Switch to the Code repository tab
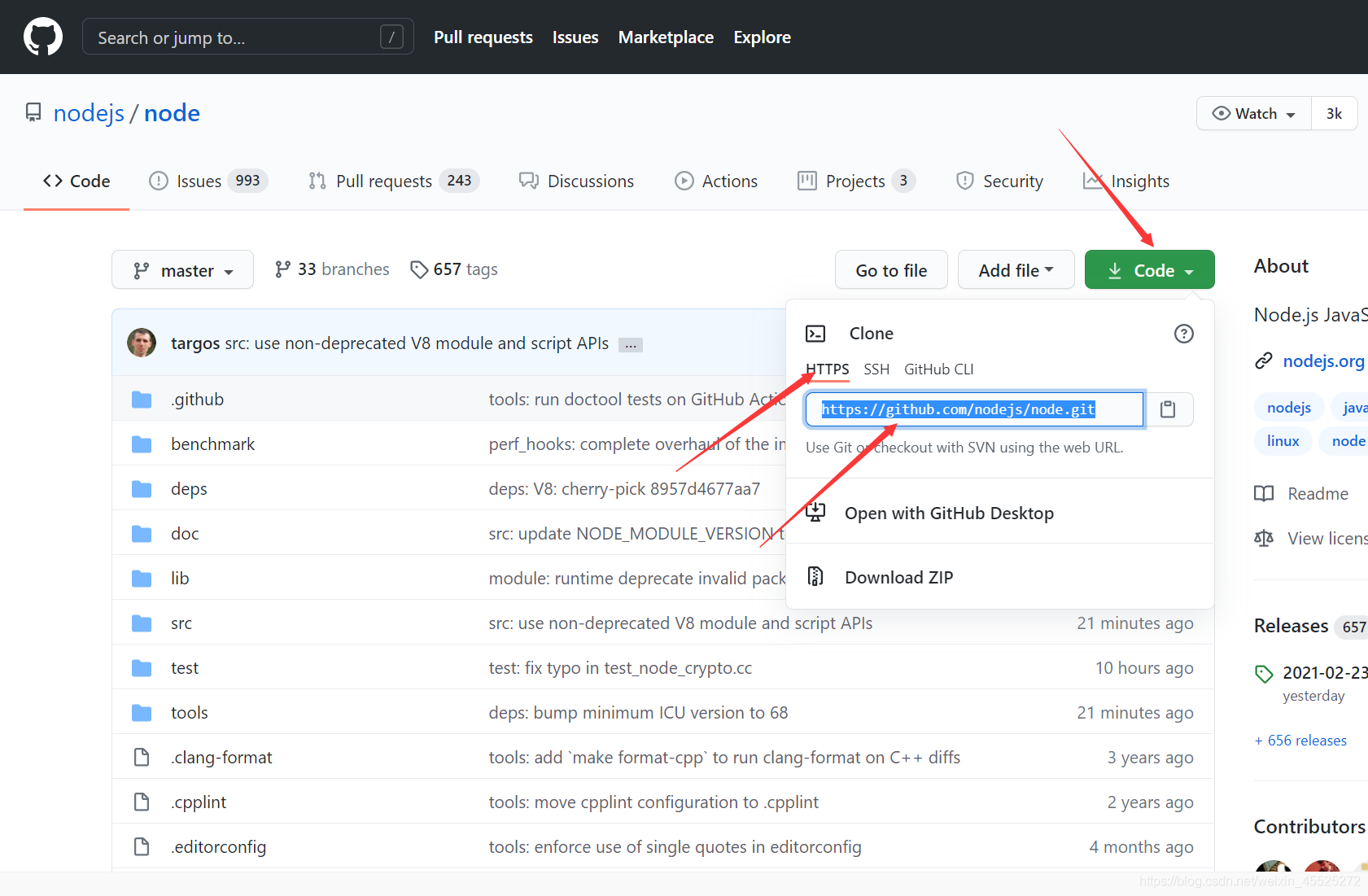The image size is (1368, 896). tap(76, 181)
